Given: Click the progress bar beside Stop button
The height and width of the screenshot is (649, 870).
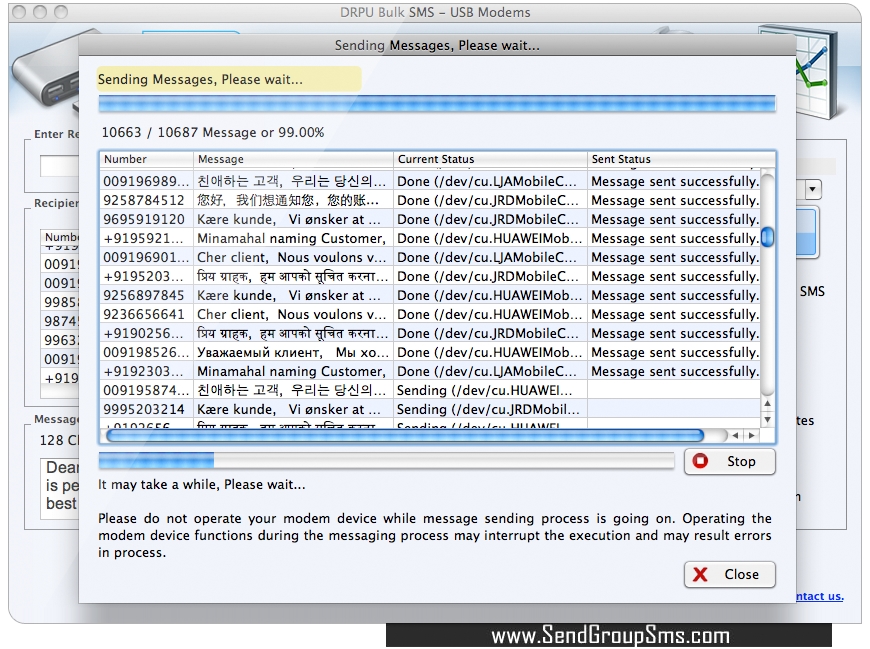Looking at the screenshot, I should click(x=386, y=460).
